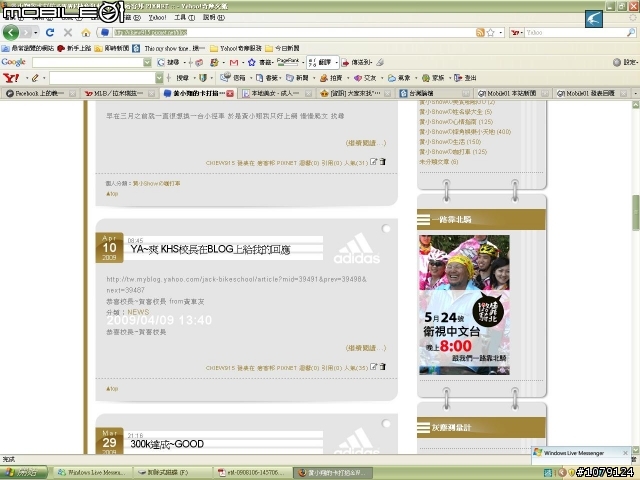Viewport: 640px width, 480px height.
Task: Expand the Yahoo toolbar search box dropdown
Action: 159,78
